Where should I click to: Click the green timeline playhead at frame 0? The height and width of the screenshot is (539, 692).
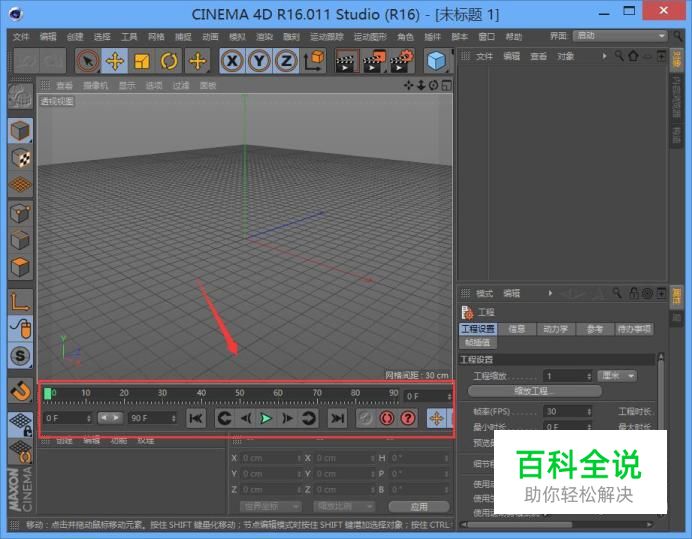point(47,393)
